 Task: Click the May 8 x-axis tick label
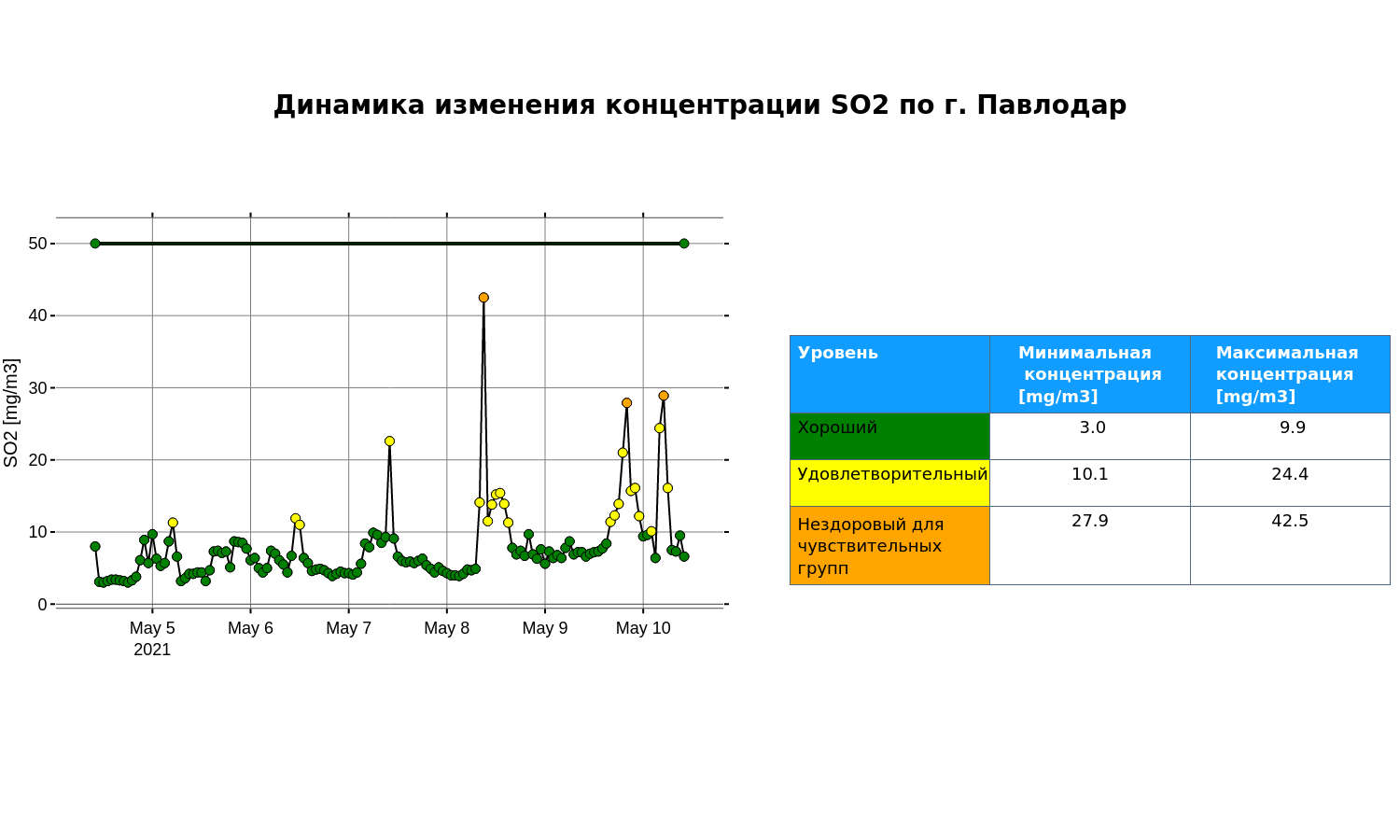pos(446,628)
